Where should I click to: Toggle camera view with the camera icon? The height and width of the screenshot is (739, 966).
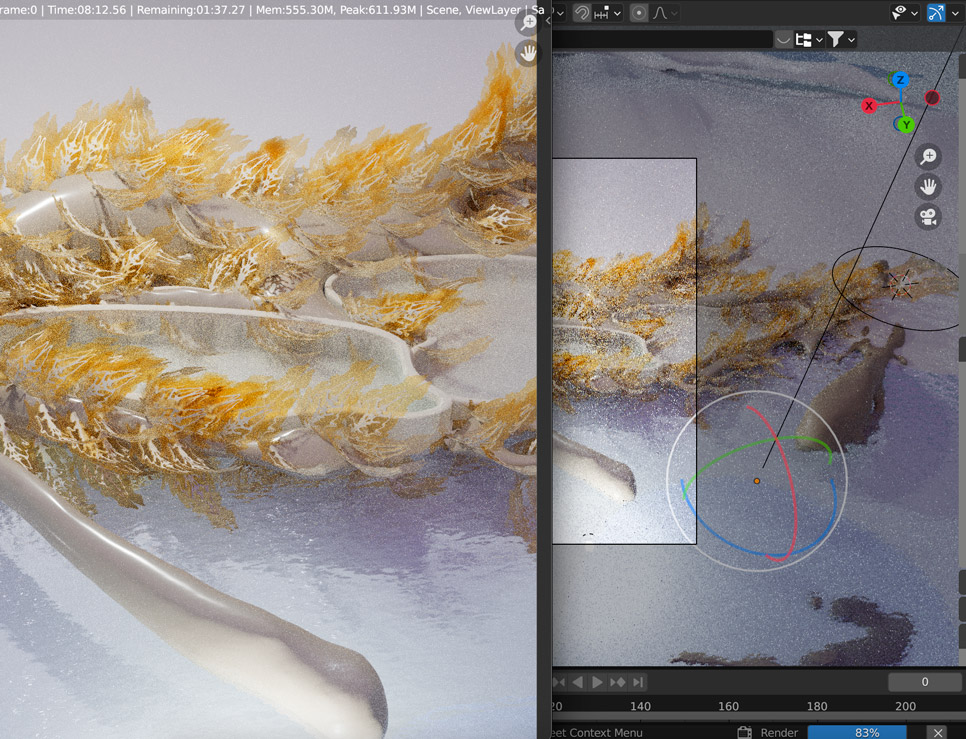[x=928, y=217]
